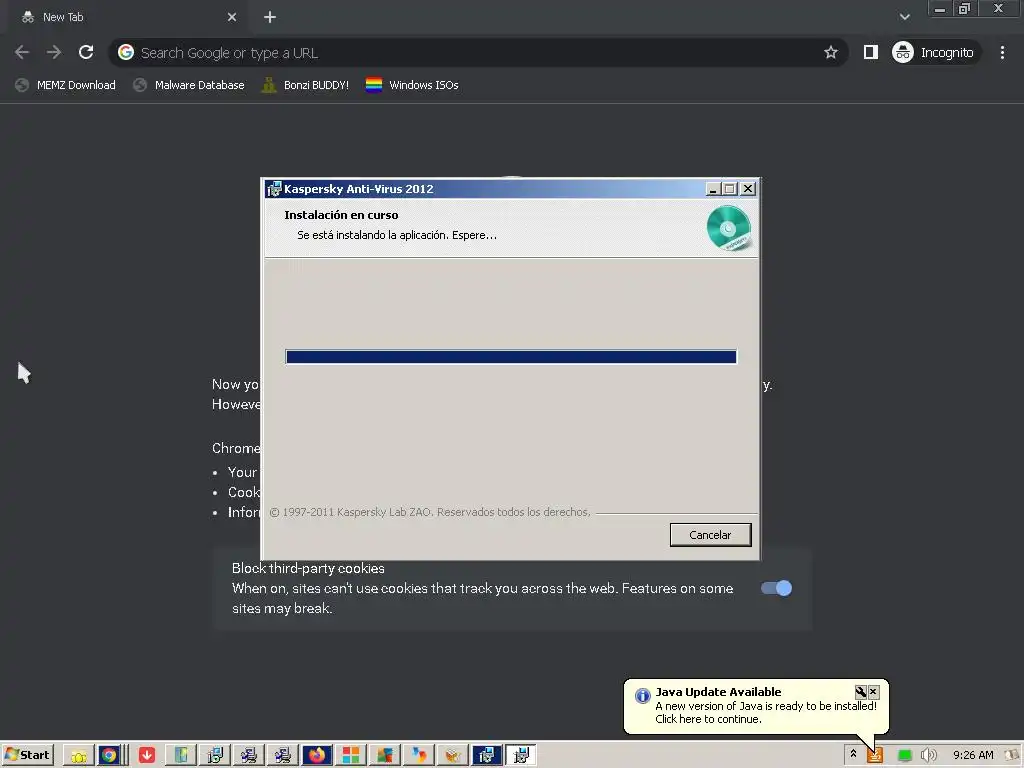Open the orange package box taskbar item
1024x768 pixels.
coord(453,756)
